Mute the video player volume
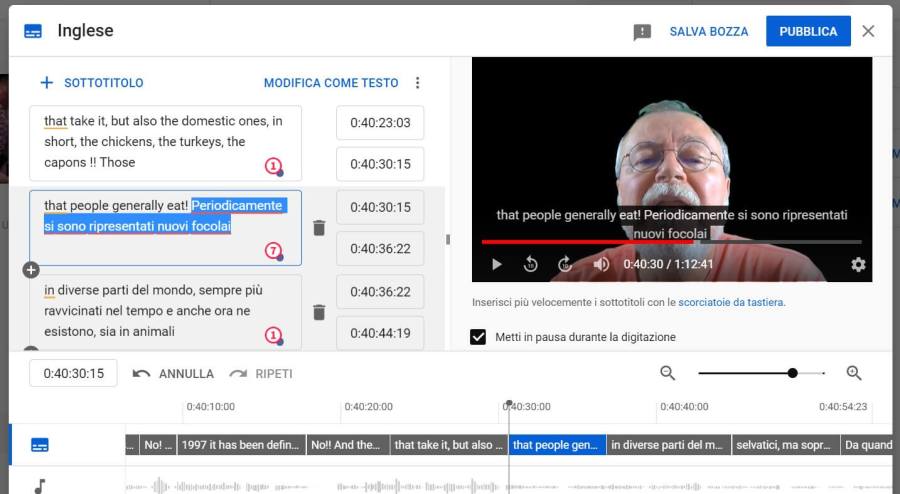The image size is (900, 494). point(601,265)
